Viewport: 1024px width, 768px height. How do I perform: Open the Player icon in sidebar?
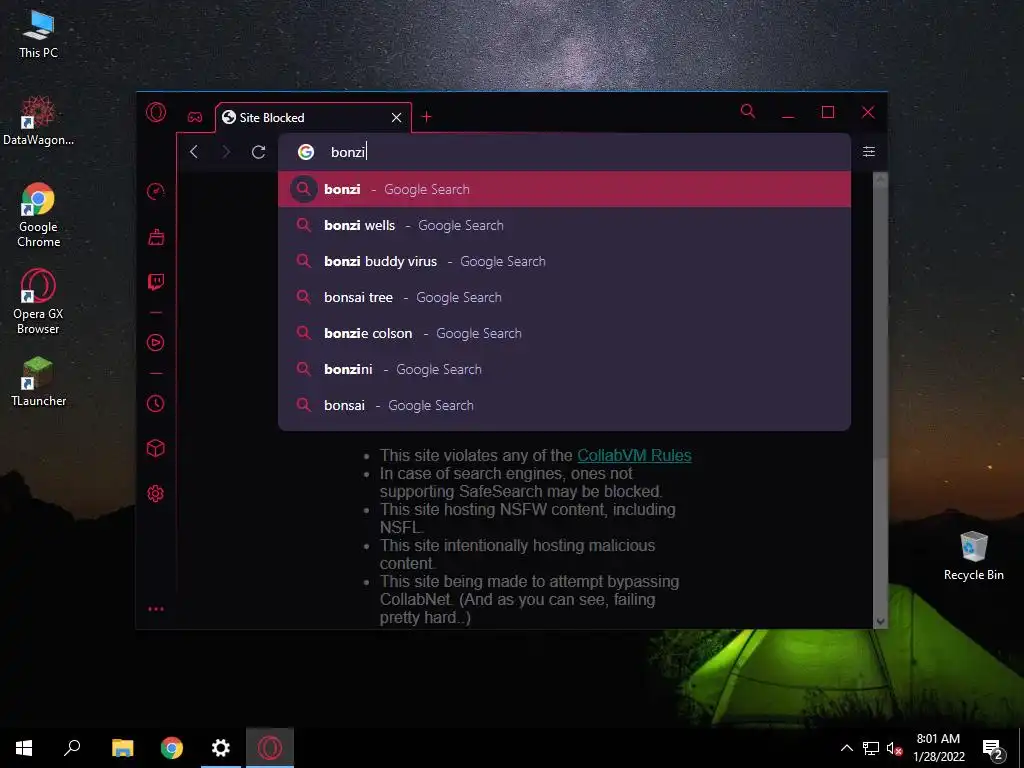[x=155, y=342]
